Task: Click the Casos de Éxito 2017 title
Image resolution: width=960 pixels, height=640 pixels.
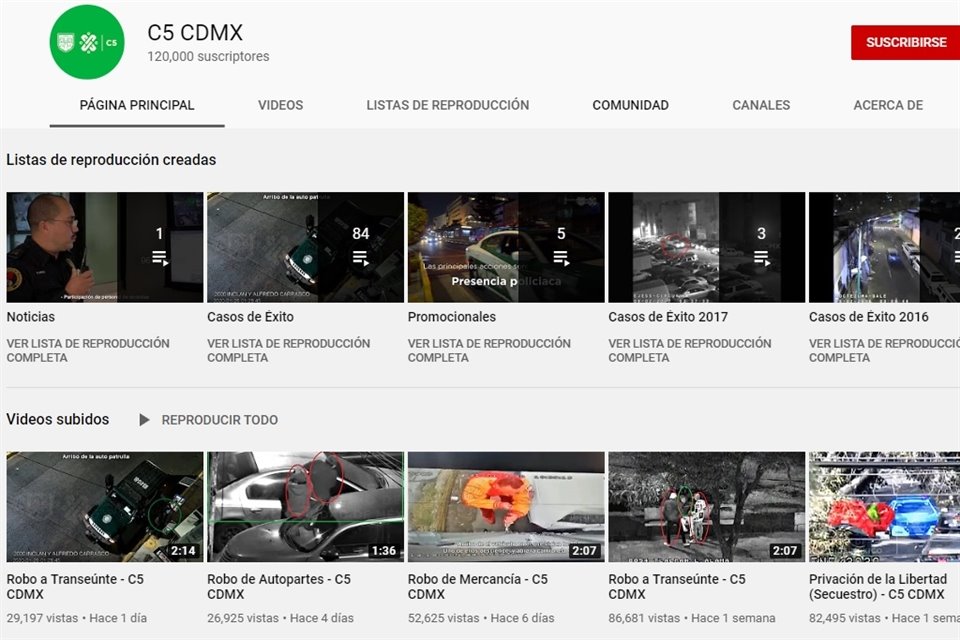Action: click(668, 317)
